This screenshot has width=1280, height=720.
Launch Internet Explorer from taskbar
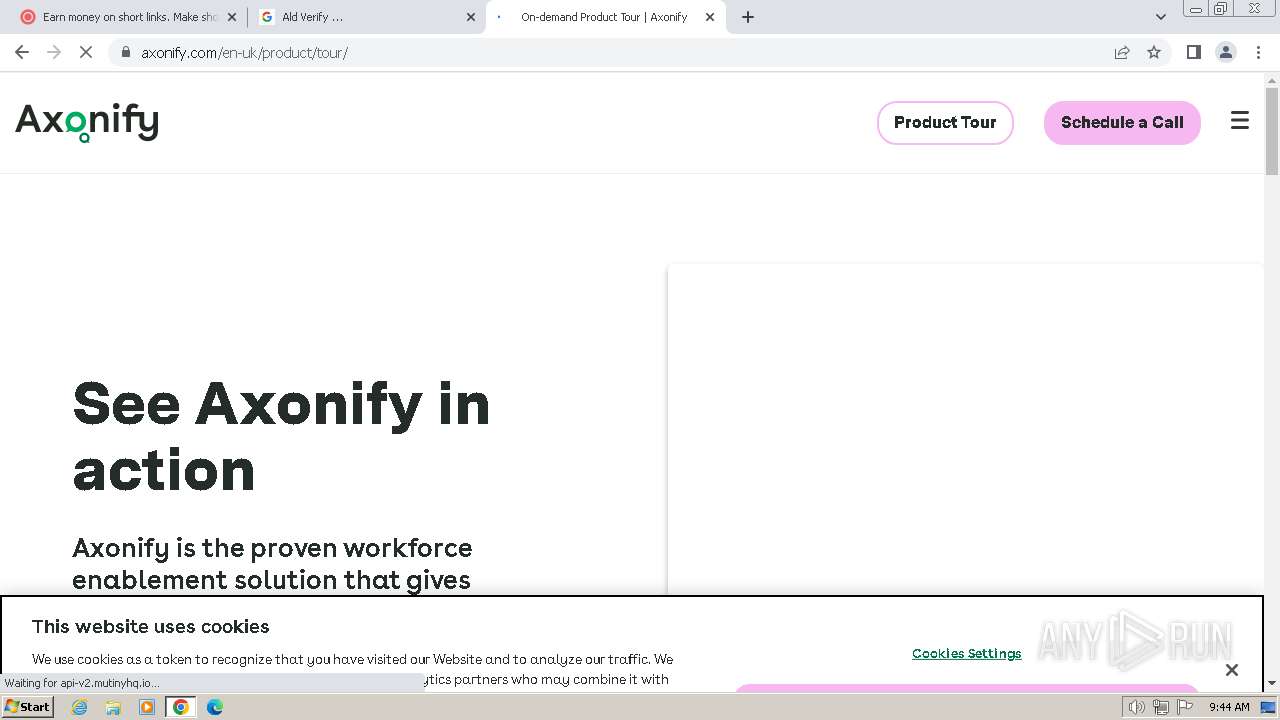pos(80,707)
